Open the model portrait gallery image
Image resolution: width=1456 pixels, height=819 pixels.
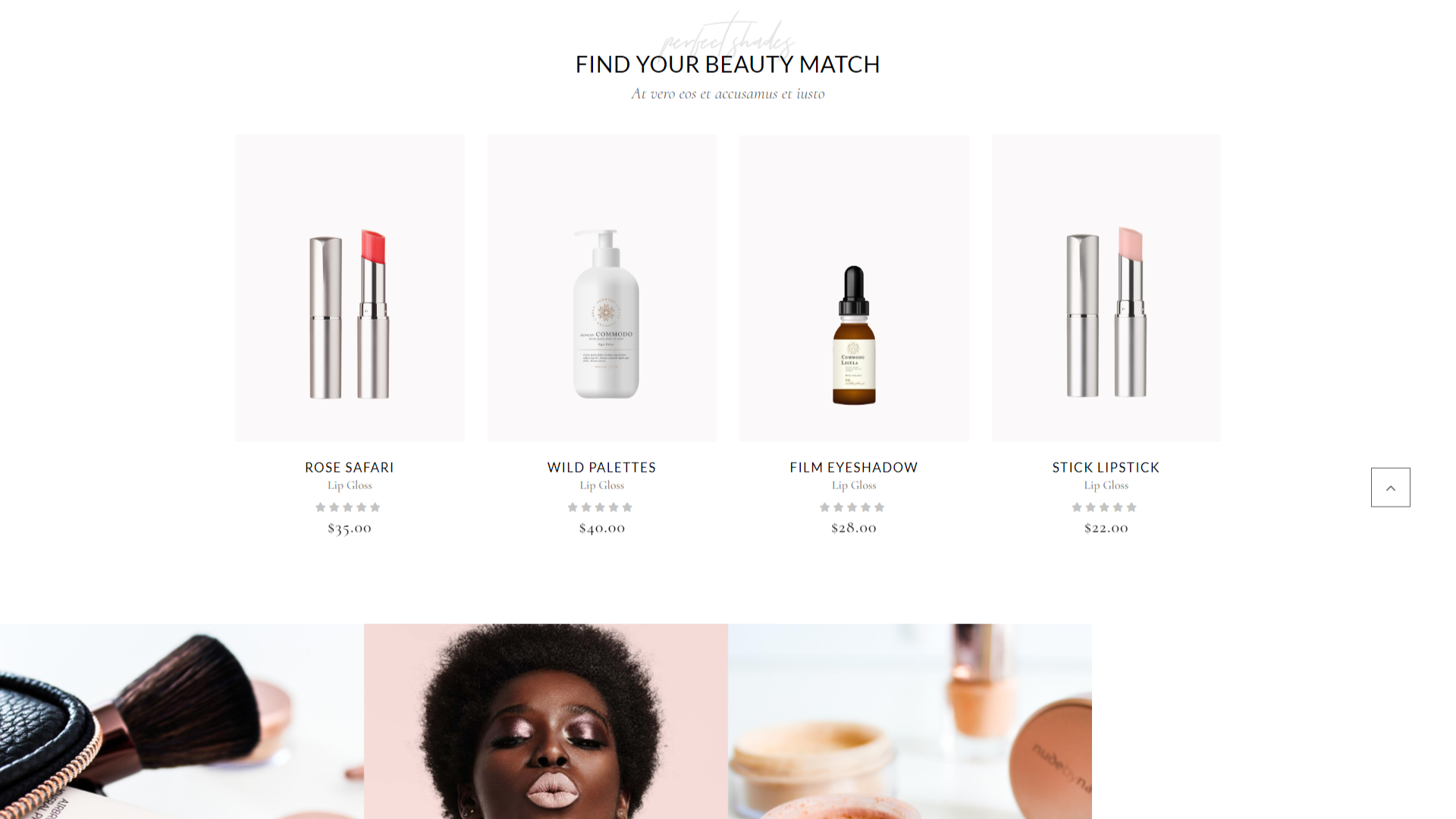pyautogui.click(x=546, y=721)
